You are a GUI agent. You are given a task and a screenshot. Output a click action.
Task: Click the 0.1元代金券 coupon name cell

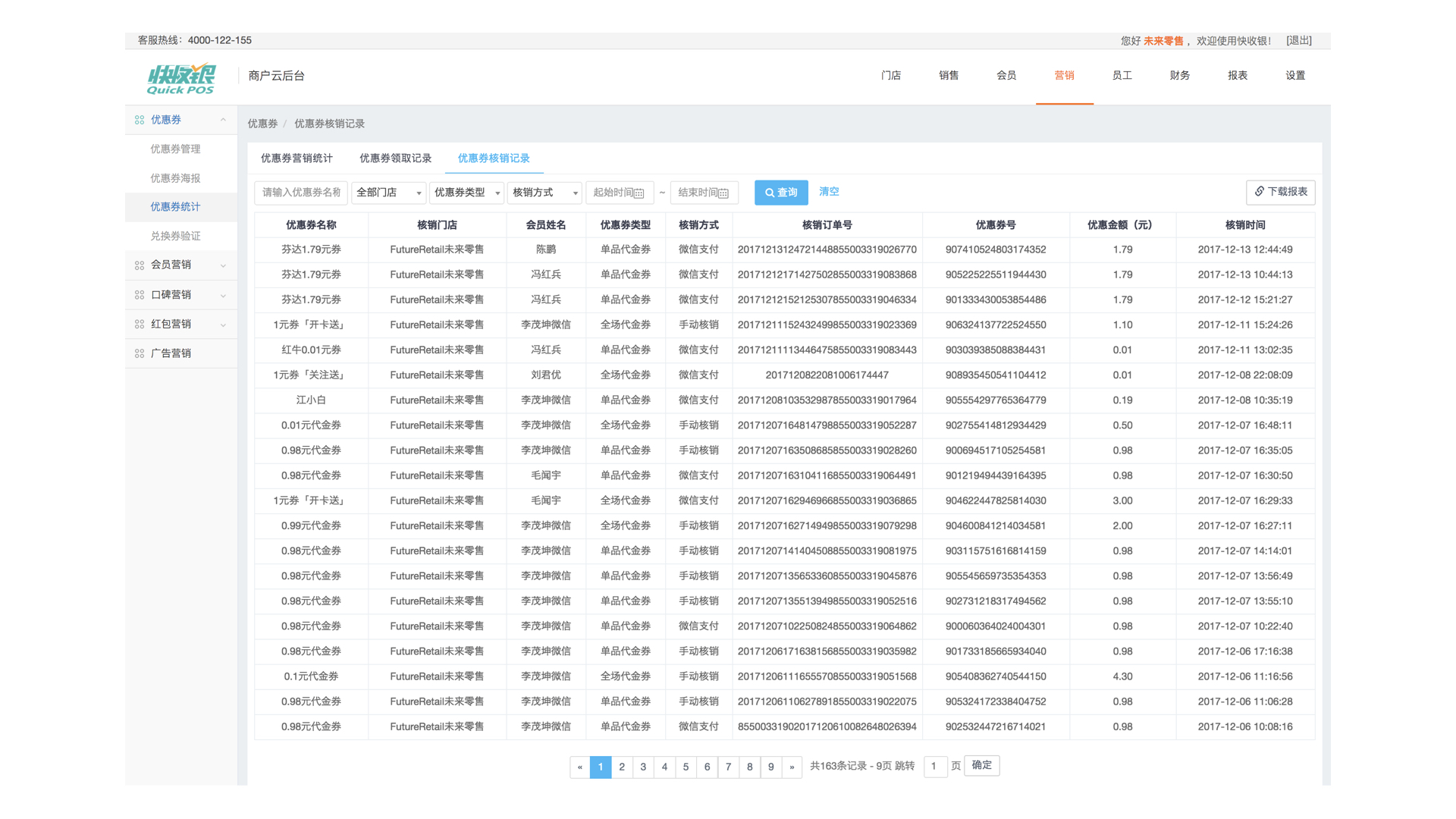click(311, 676)
